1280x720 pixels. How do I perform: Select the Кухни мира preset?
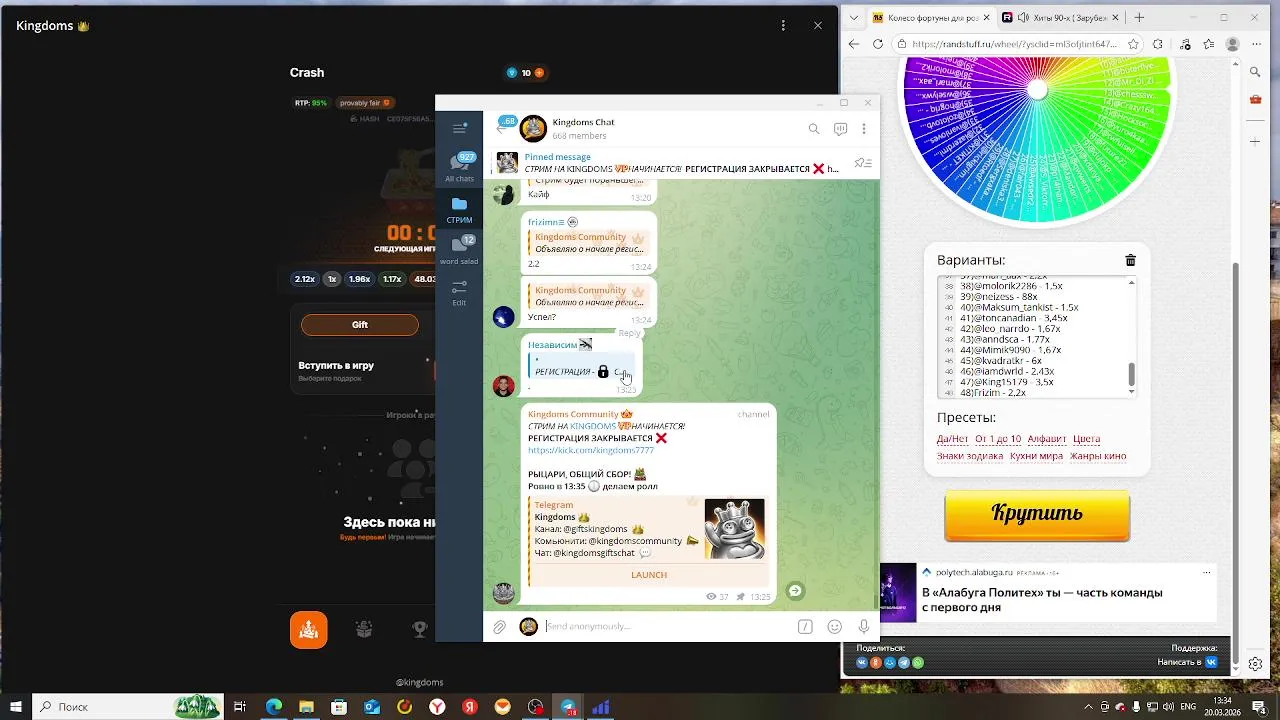[x=1036, y=456]
